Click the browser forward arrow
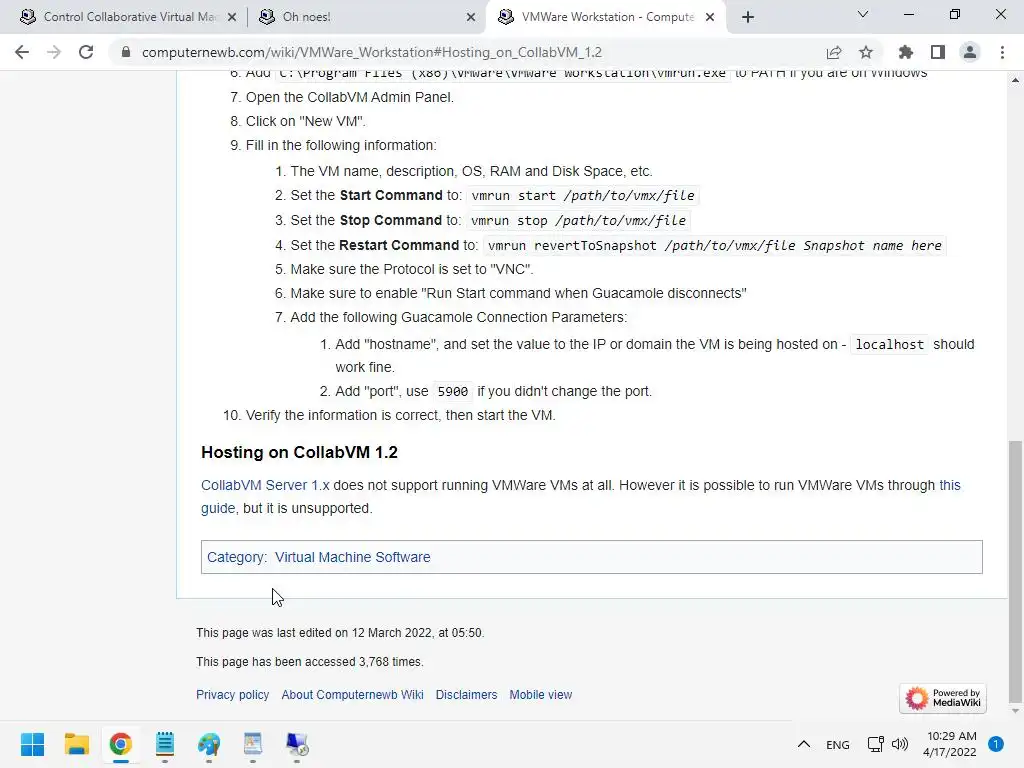The width and height of the screenshot is (1024, 768). pos(54,52)
